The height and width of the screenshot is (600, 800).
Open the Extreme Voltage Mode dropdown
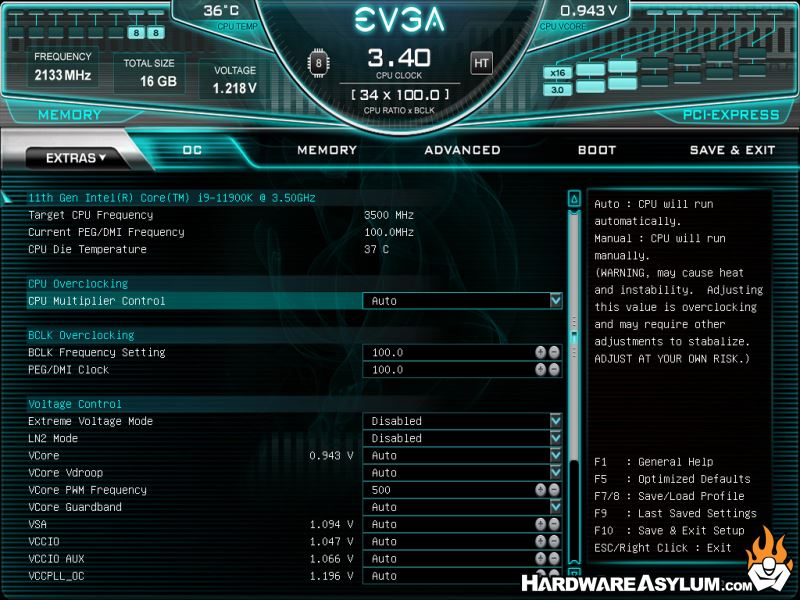(x=462, y=421)
